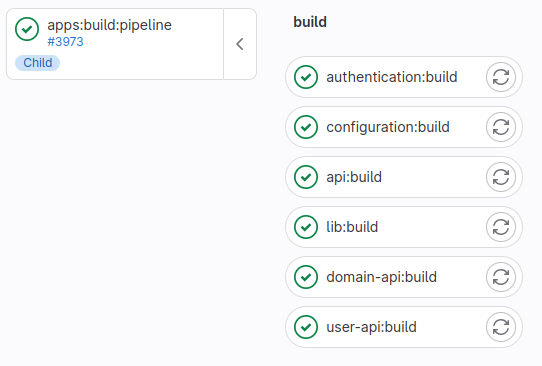This screenshot has width=542, height=366.
Task: Retry the configuration:build job
Action: [x=501, y=127]
